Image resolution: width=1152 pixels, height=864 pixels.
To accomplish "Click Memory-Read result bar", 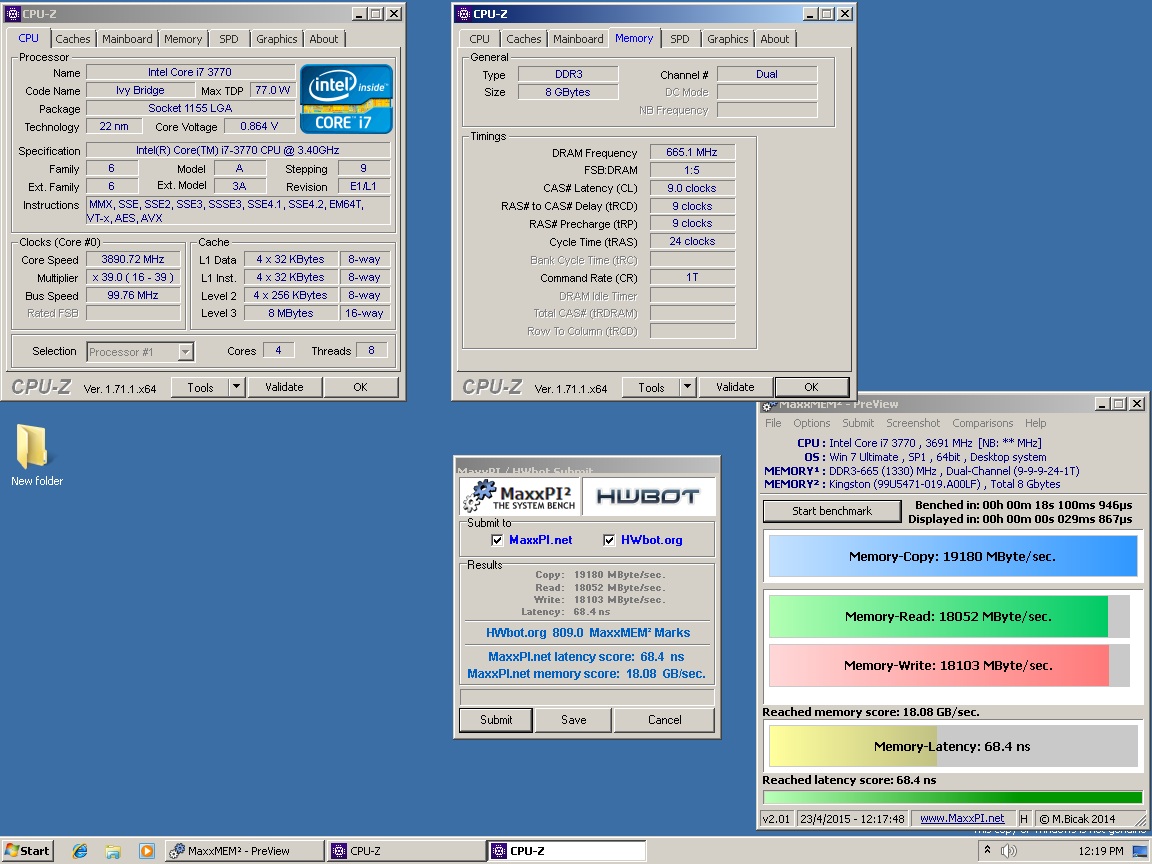I will click(x=948, y=616).
